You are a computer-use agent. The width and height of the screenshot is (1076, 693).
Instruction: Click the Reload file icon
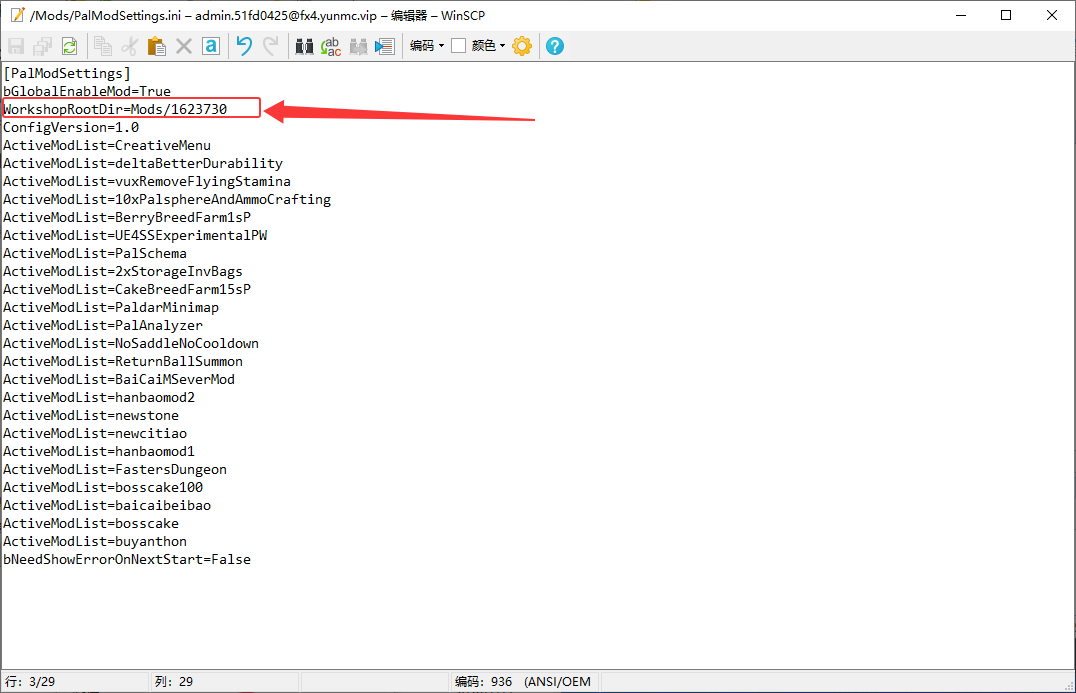[x=69, y=46]
